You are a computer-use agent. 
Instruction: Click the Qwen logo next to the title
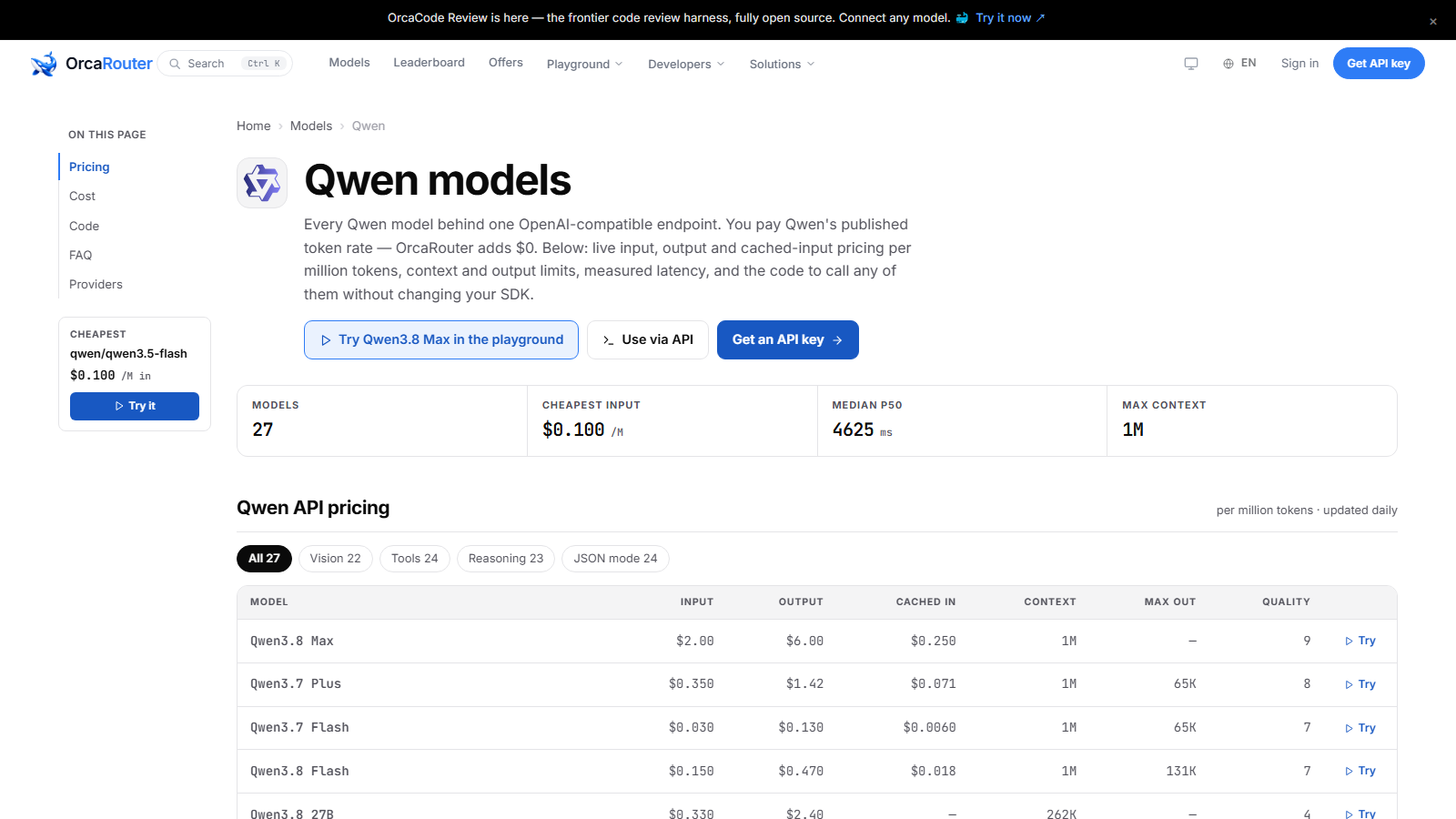(262, 183)
